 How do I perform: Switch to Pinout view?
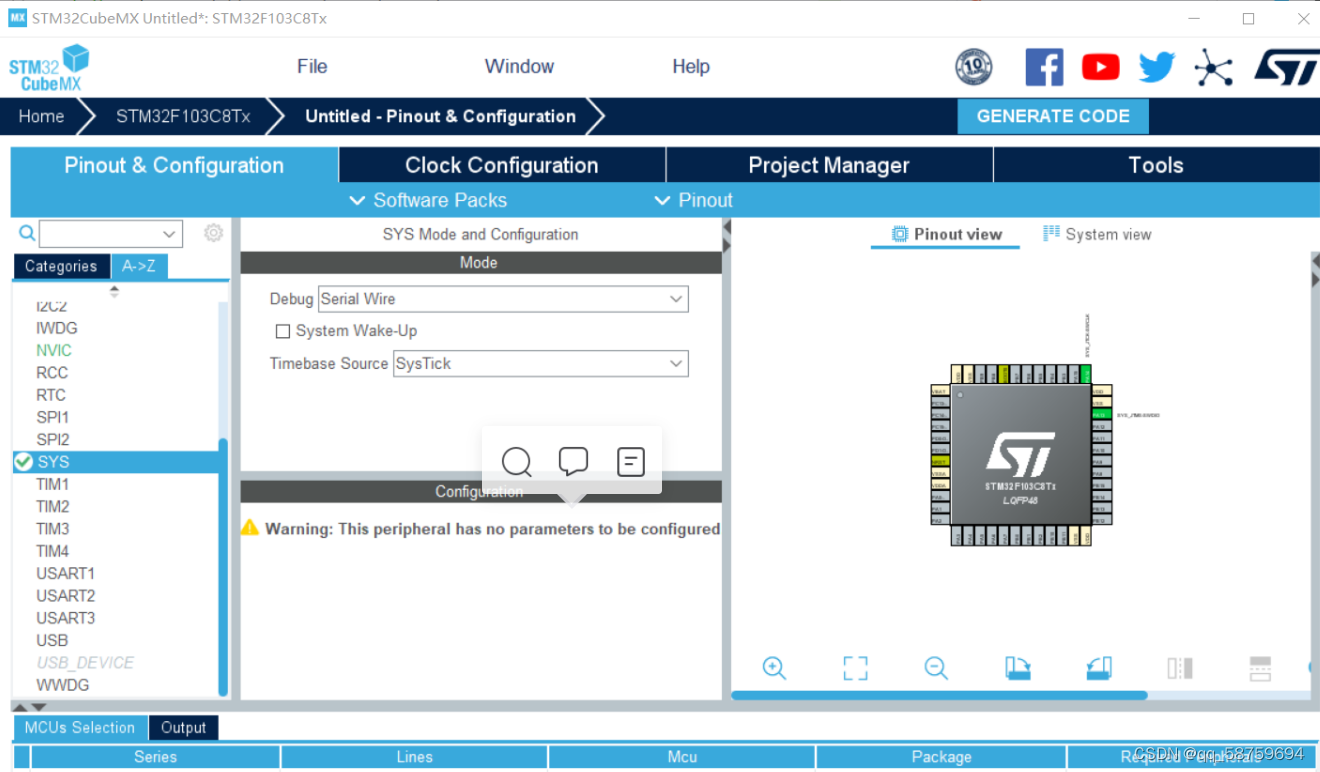click(944, 233)
